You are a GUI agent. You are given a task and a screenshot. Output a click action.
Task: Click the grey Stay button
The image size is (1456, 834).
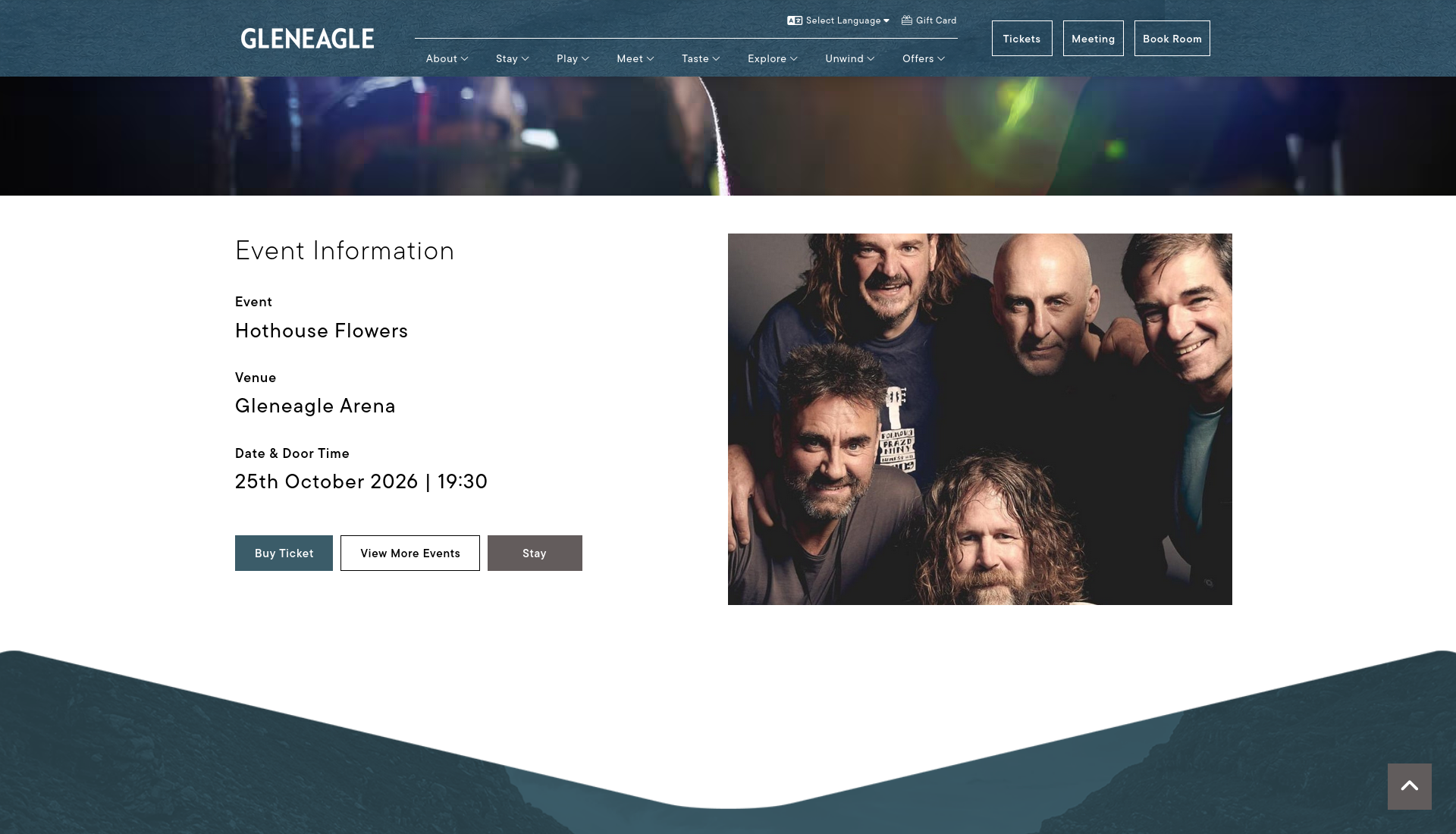[535, 553]
